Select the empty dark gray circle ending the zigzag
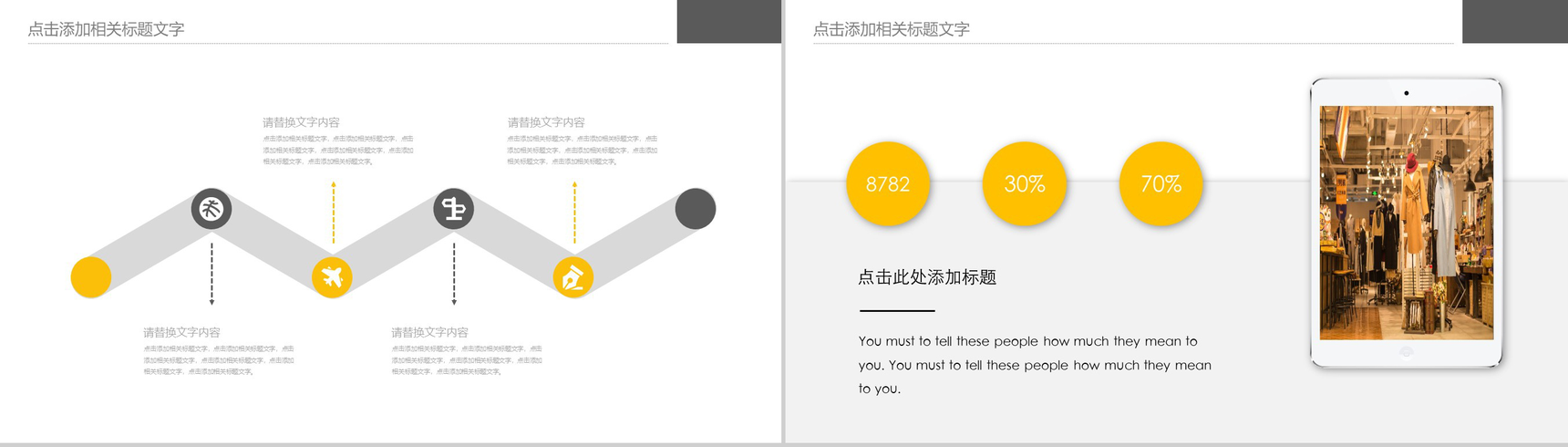The image size is (1568, 447). tap(696, 209)
